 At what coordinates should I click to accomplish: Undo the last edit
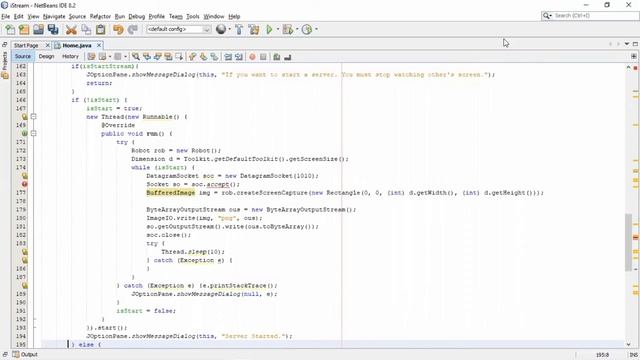tap(118, 29)
